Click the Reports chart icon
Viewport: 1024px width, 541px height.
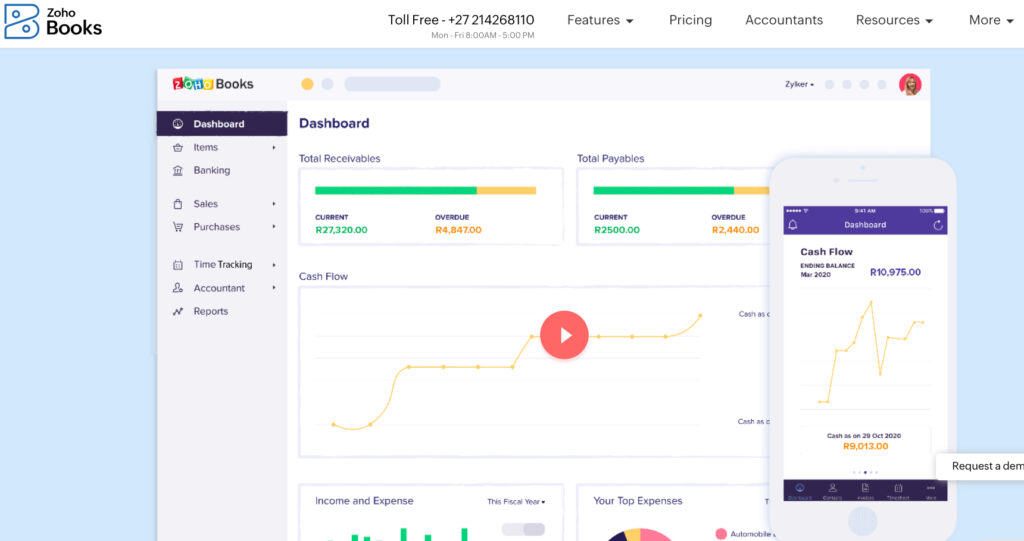pos(178,312)
